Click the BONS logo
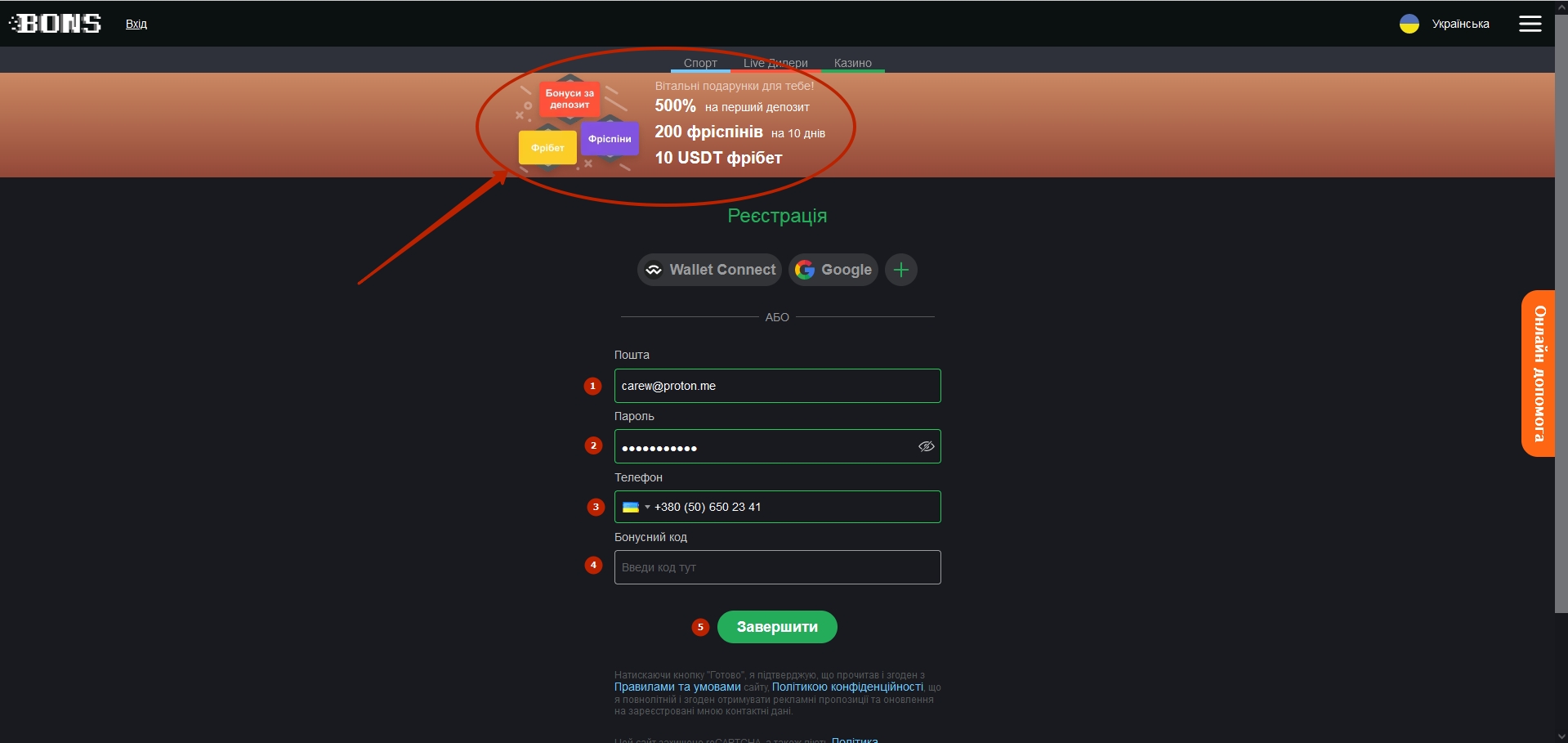The width and height of the screenshot is (1568, 743). [x=56, y=24]
